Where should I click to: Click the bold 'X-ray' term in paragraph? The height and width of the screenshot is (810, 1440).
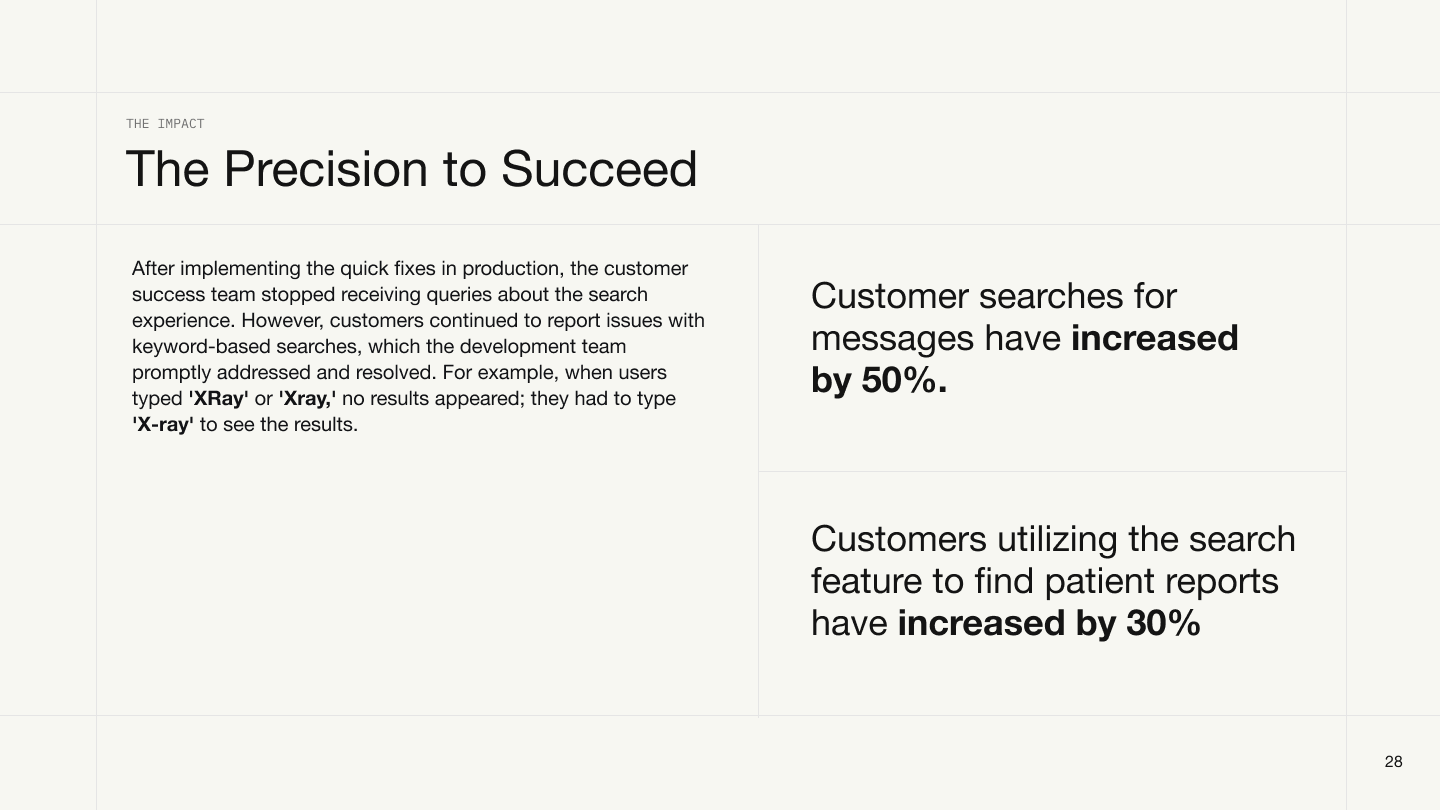click(162, 425)
